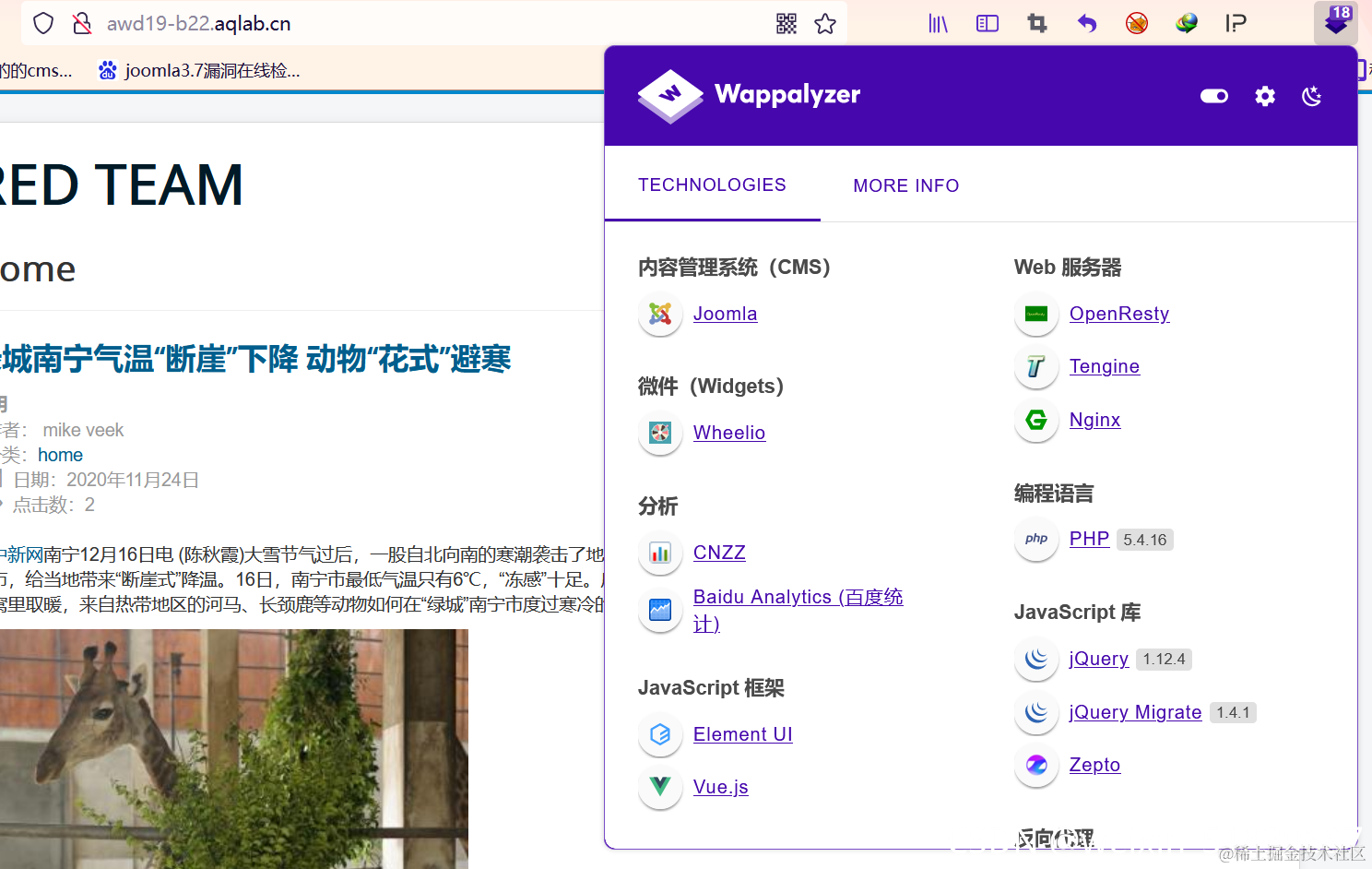This screenshot has height=869, width=1372.
Task: Click the IP address extension icon
Action: click(1236, 23)
